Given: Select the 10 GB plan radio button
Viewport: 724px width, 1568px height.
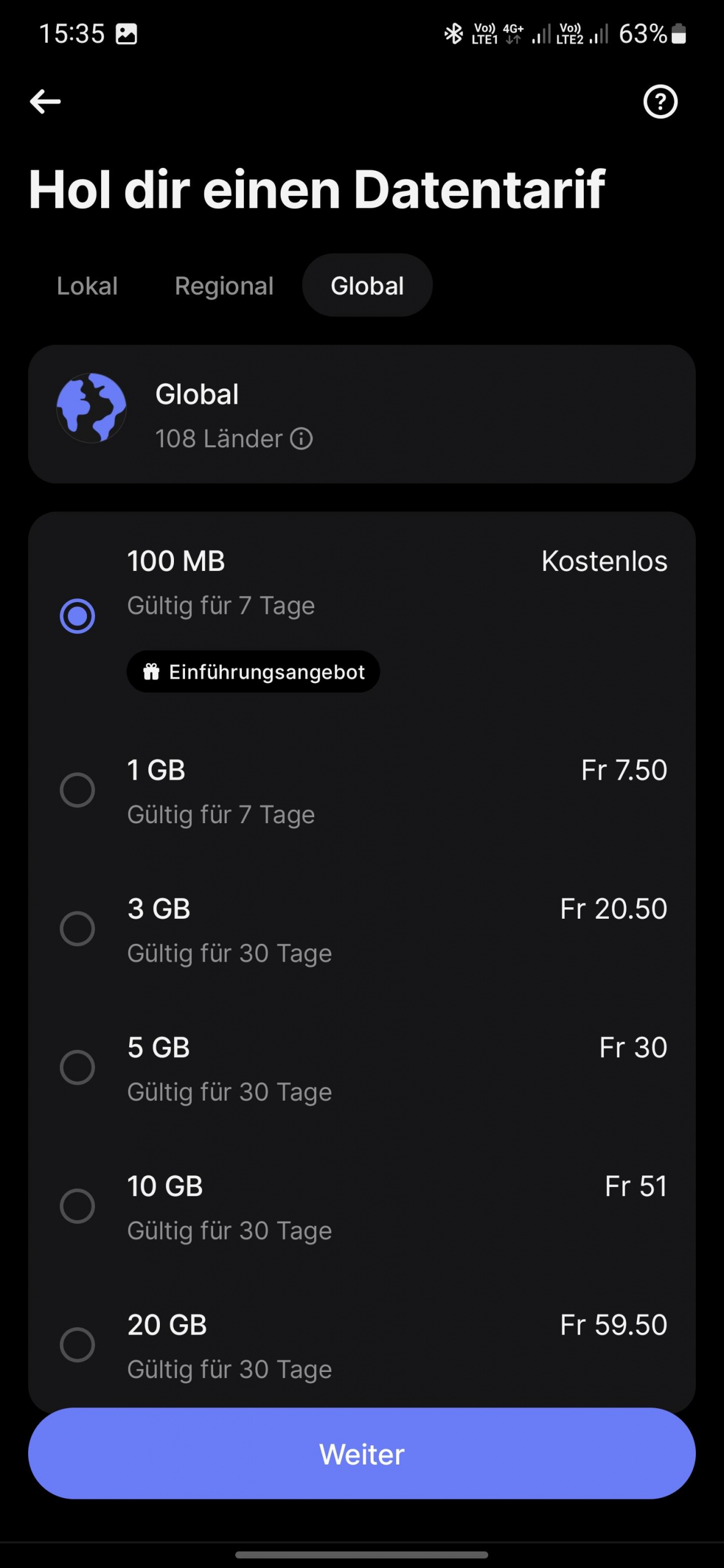Looking at the screenshot, I should (77, 1206).
